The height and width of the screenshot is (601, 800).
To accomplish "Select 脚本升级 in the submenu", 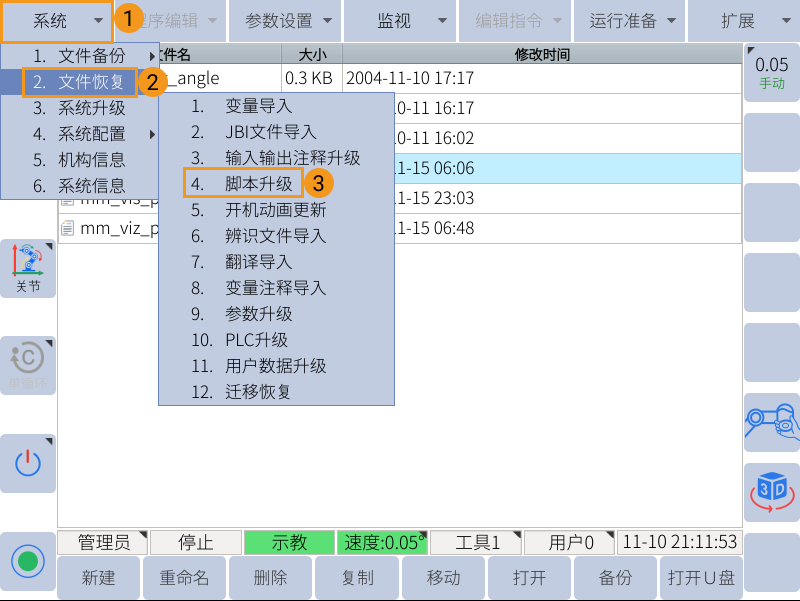I will (276, 184).
